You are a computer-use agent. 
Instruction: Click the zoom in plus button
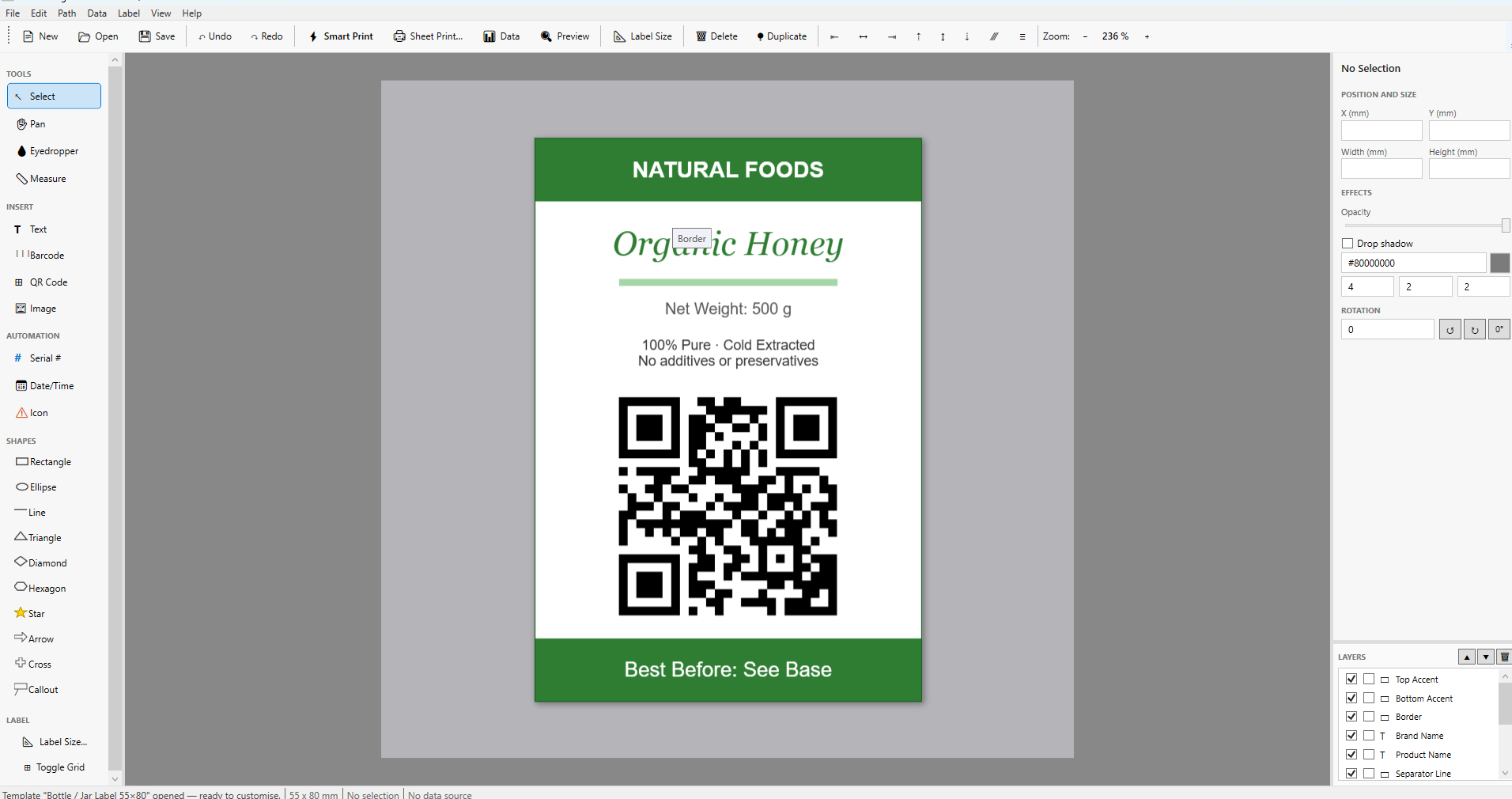[1147, 36]
